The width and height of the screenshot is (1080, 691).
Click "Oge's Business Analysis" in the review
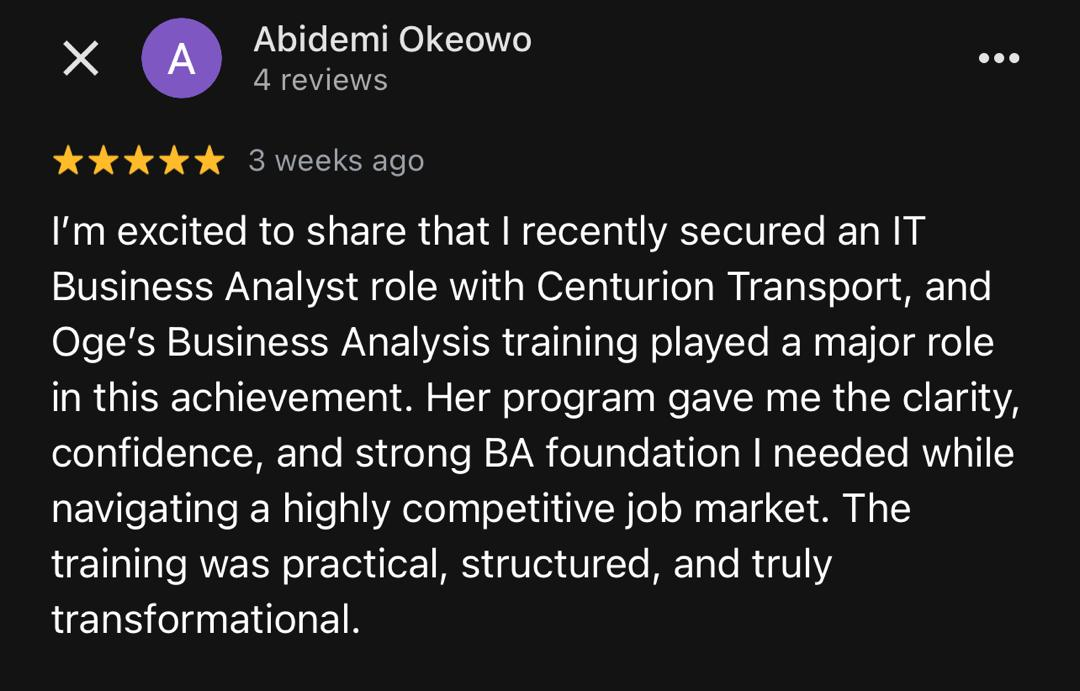[270, 343]
